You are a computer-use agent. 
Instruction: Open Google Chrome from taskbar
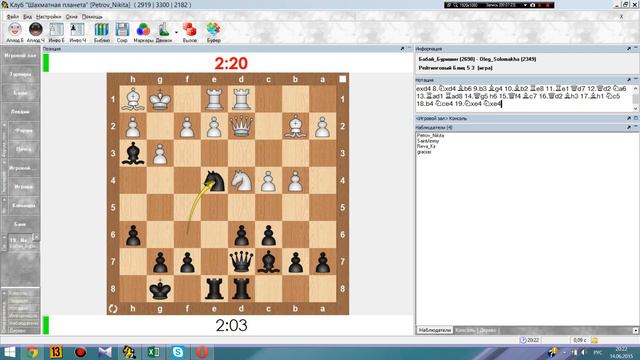click(x=32, y=352)
